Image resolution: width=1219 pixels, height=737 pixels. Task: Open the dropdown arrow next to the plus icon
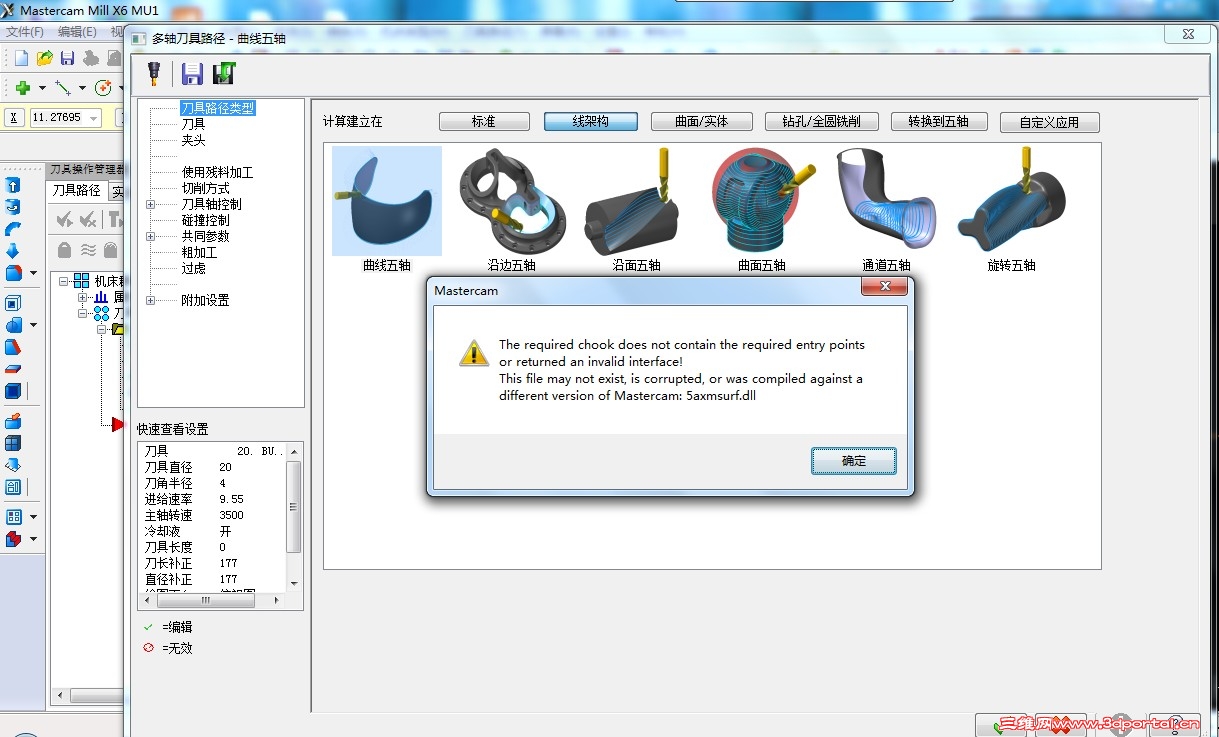coord(42,89)
